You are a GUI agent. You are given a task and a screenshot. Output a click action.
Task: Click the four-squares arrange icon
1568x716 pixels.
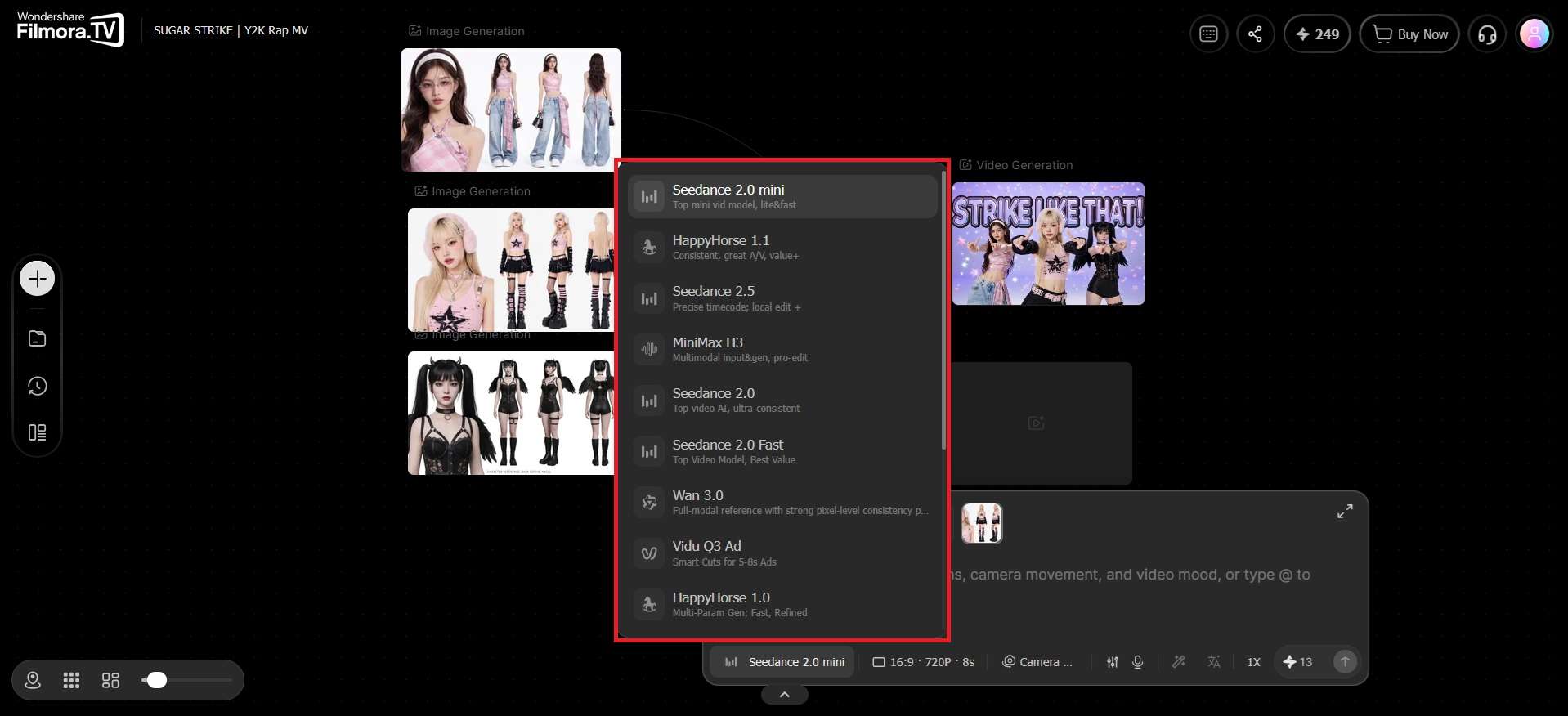(x=110, y=680)
